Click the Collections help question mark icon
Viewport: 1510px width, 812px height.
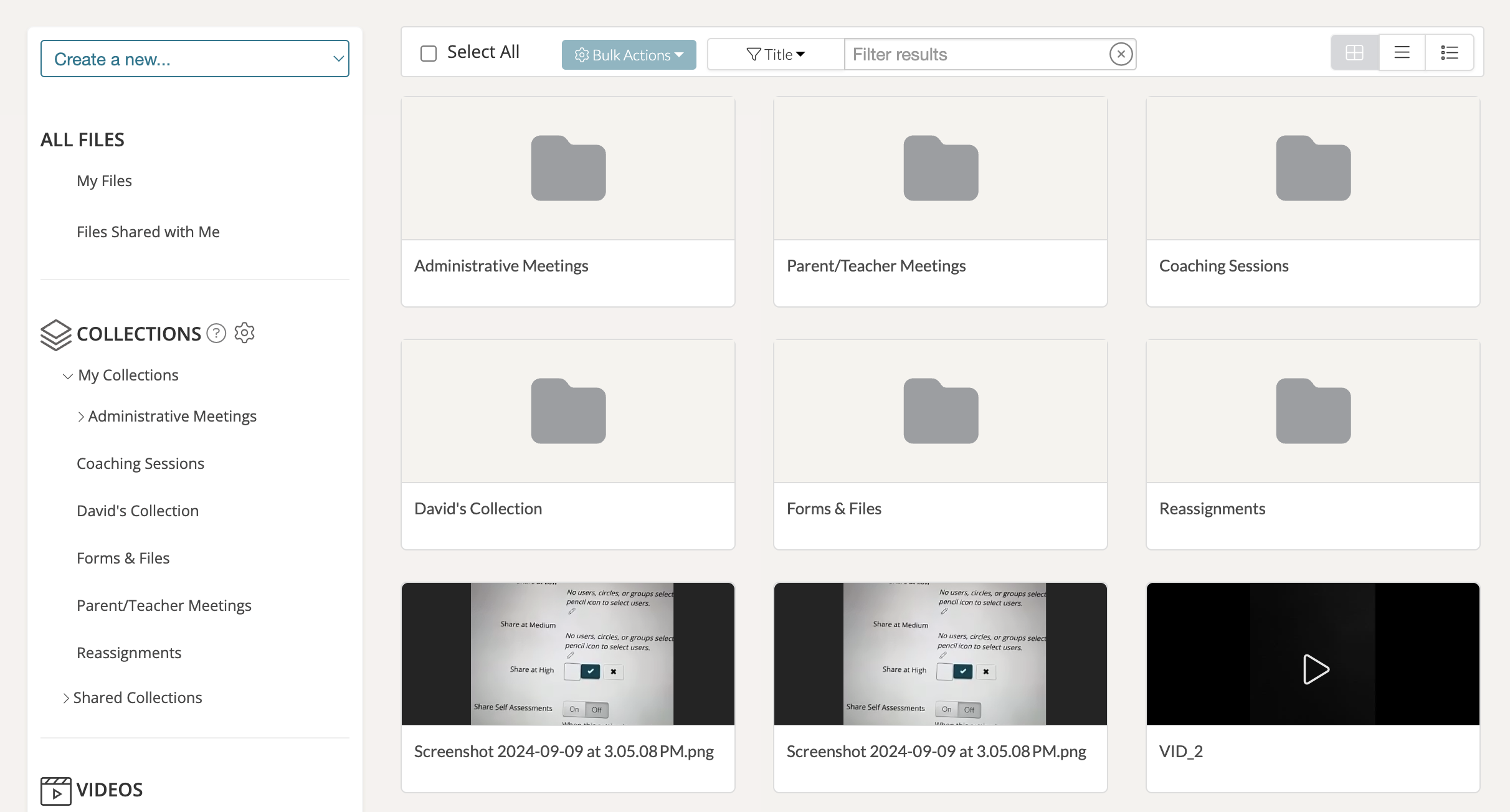click(216, 334)
